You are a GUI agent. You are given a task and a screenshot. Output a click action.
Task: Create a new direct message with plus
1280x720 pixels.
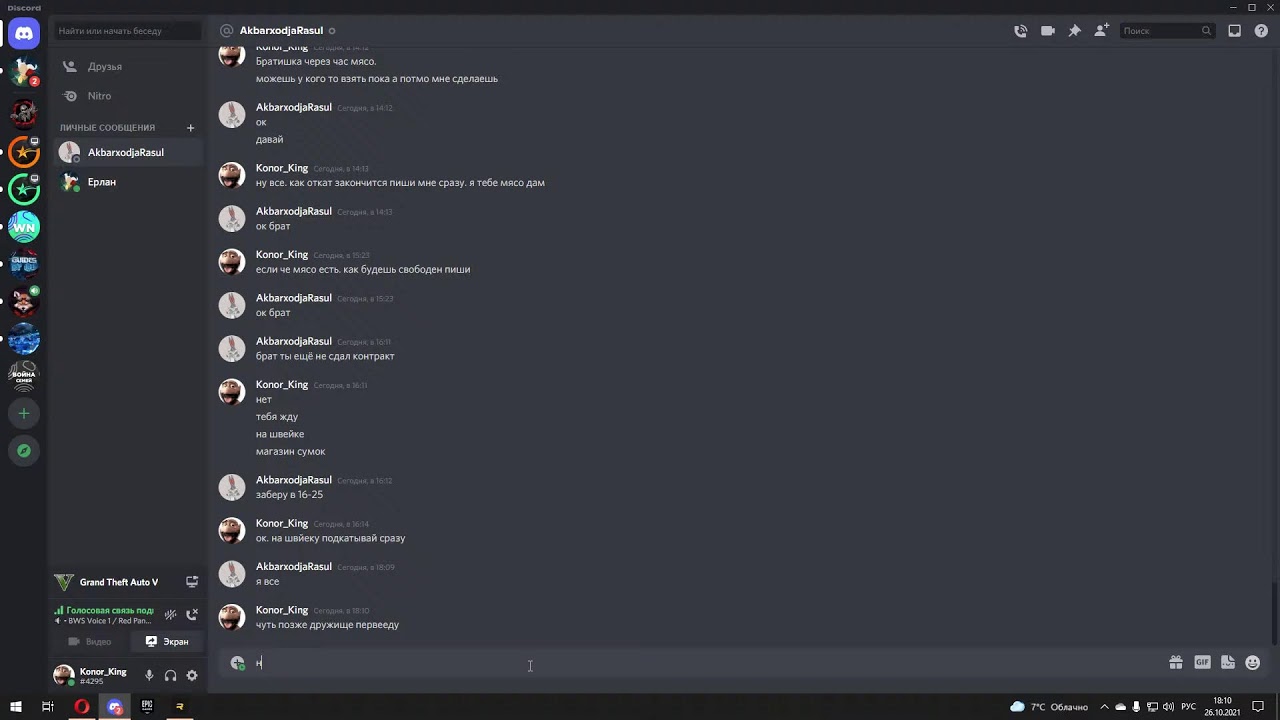190,128
